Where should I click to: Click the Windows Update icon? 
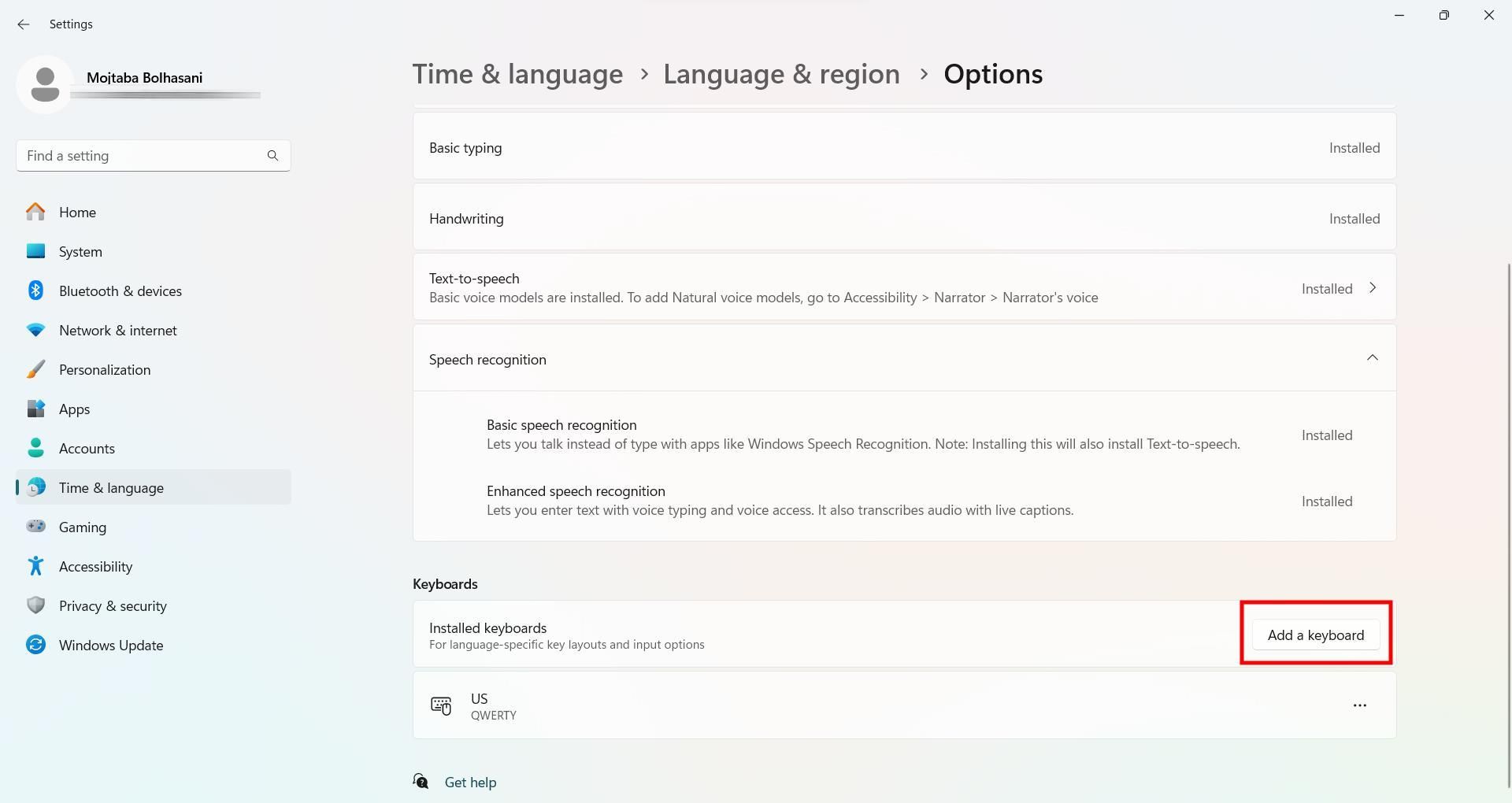[x=35, y=645]
